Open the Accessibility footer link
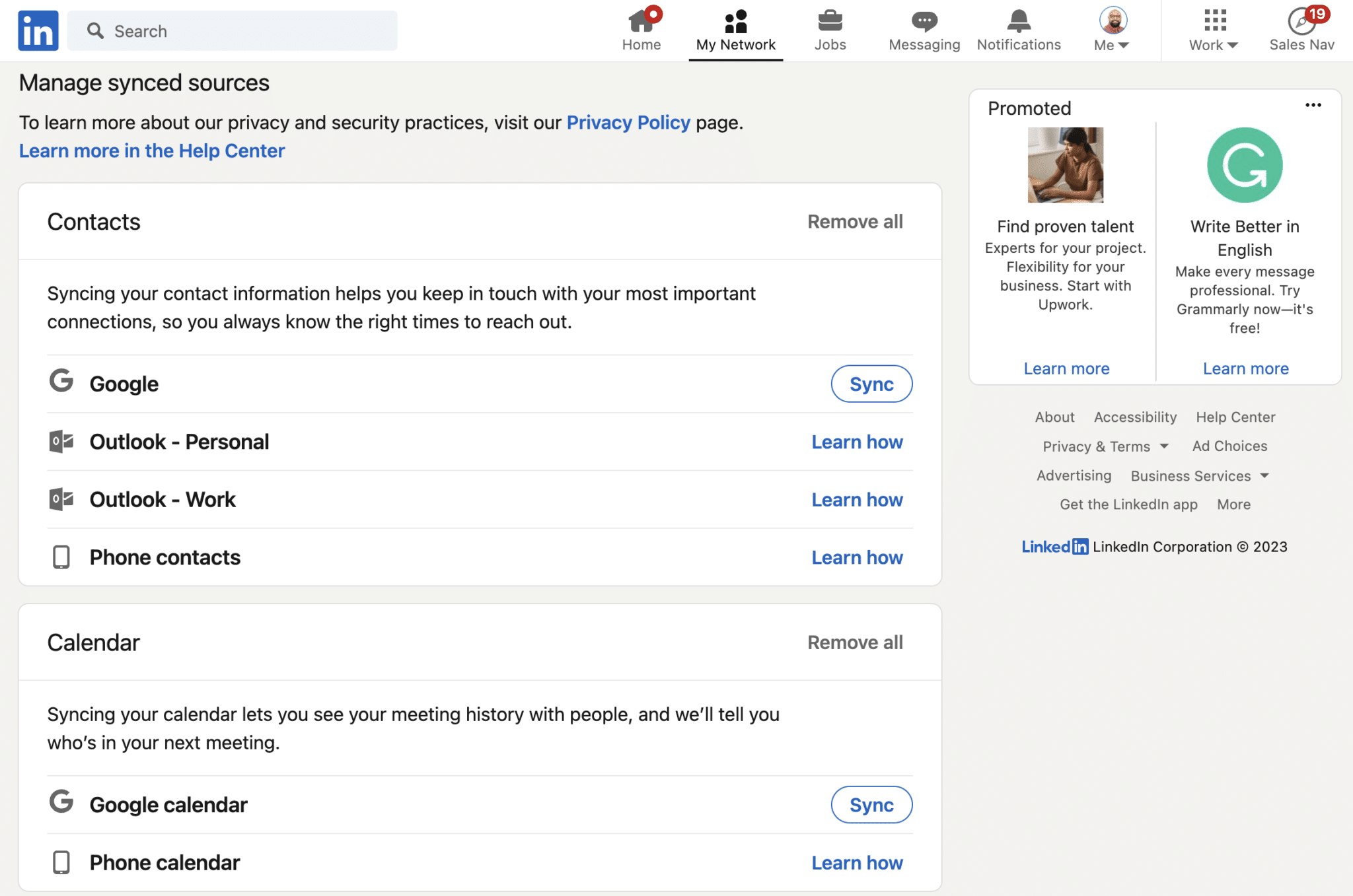1353x896 pixels. 1135,417
